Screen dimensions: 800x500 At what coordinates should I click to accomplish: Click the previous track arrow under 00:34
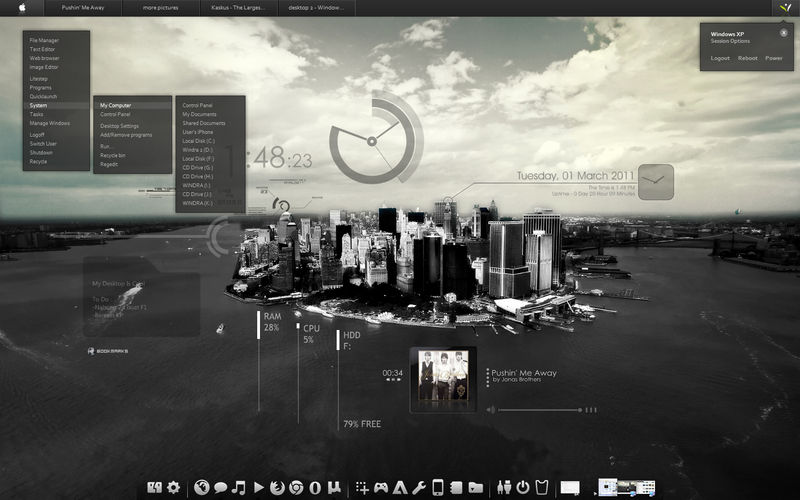point(388,380)
